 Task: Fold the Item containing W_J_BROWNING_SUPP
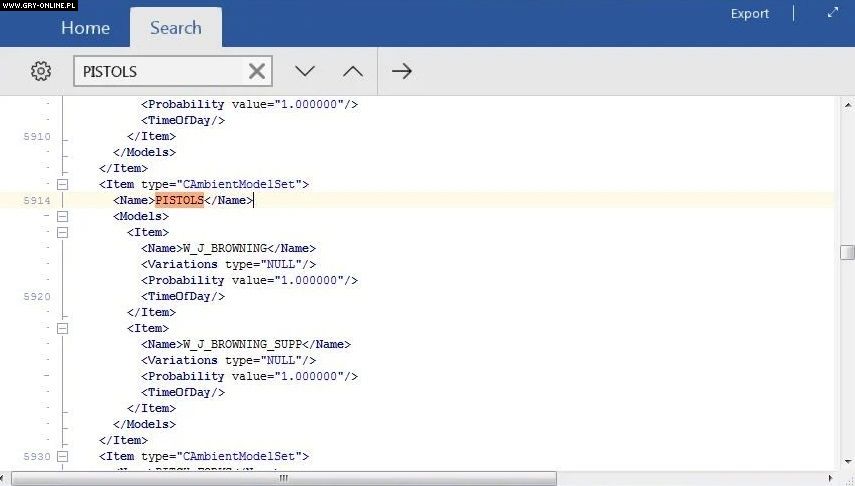click(62, 328)
